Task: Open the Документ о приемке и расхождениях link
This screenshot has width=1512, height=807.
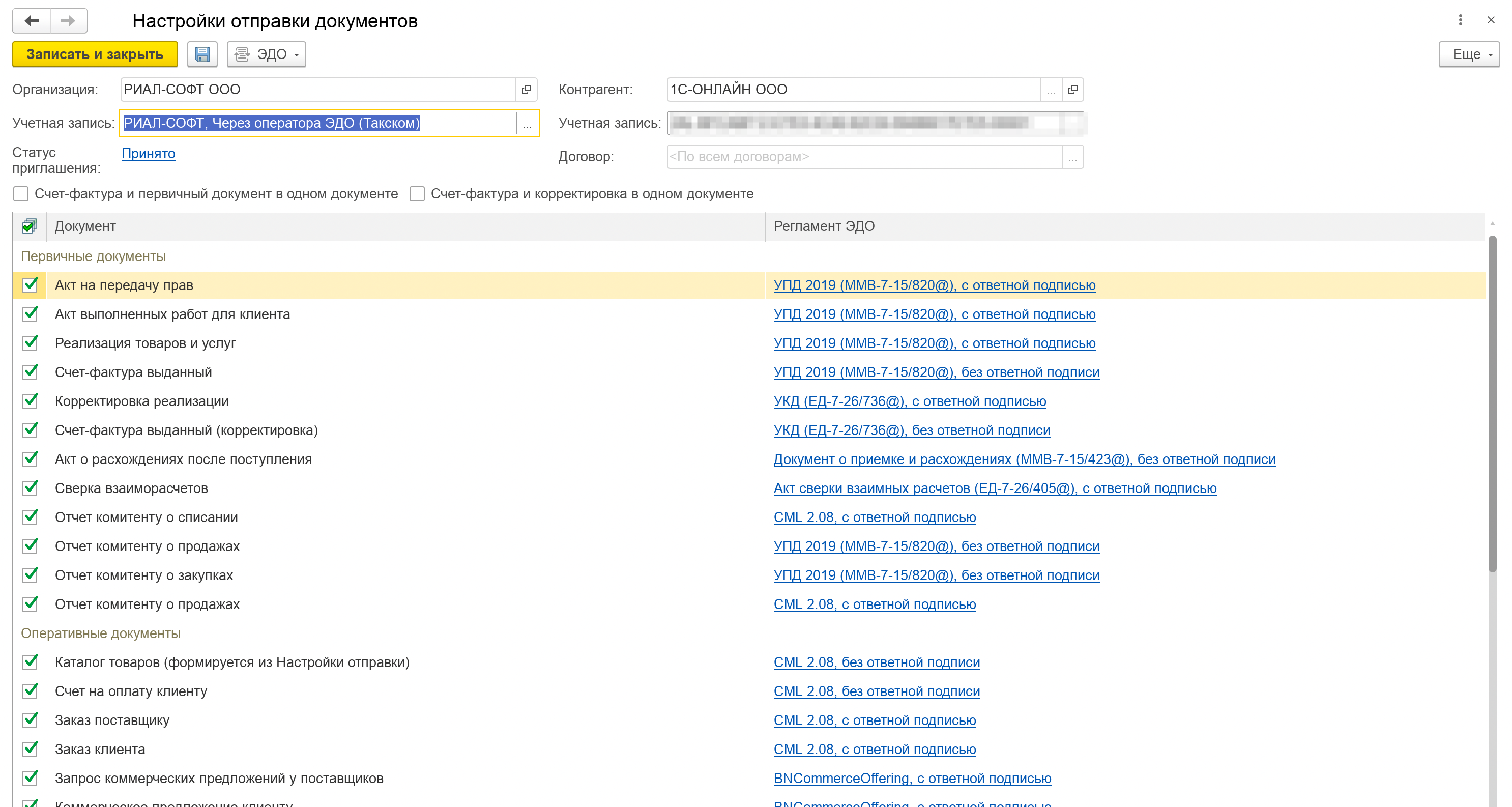Action: click(x=1024, y=459)
